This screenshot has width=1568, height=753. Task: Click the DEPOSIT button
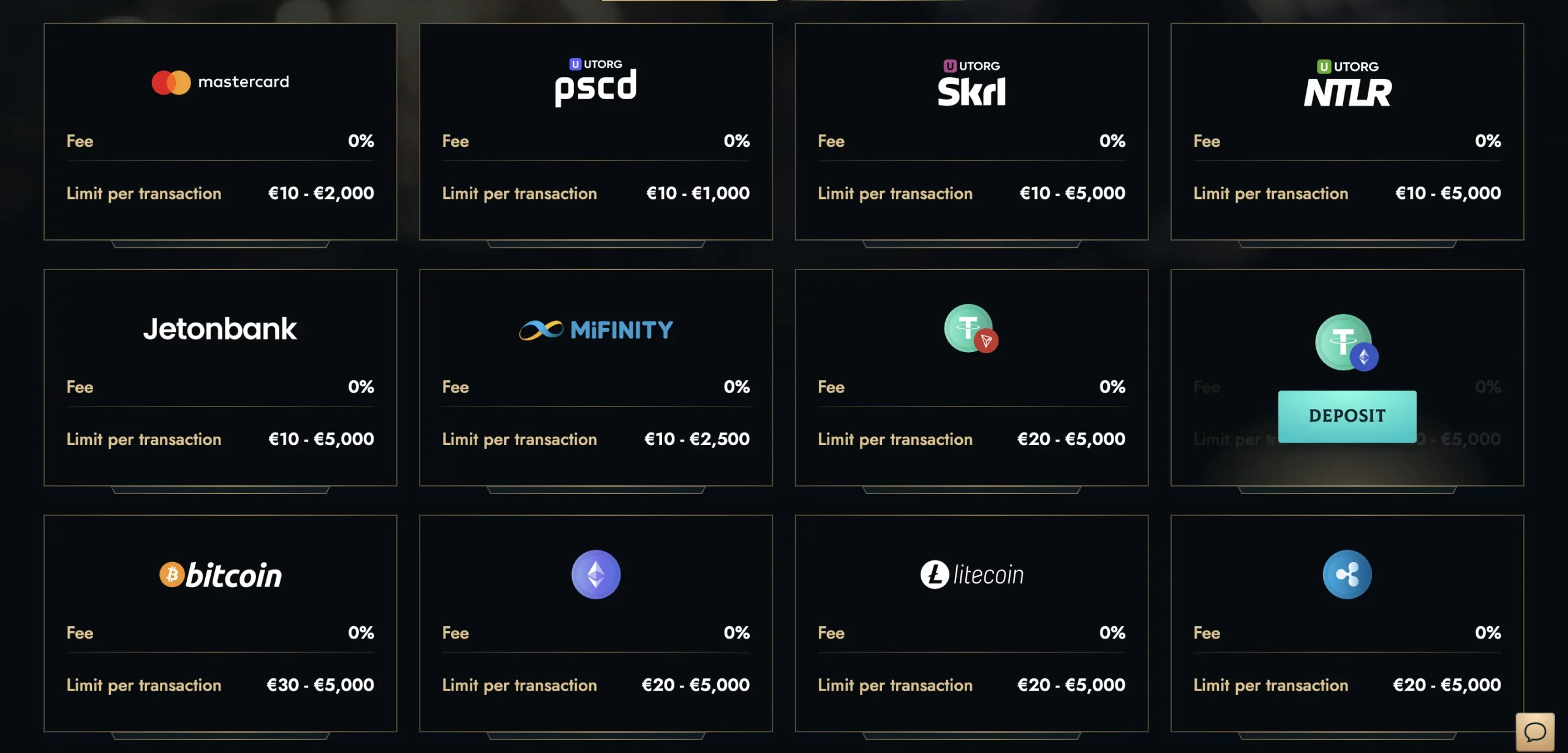coord(1347,416)
